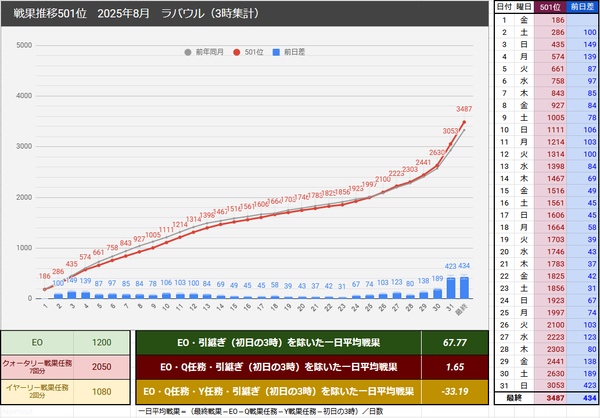The height and width of the screenshot is (418, 600).
Task: Click the gold banner EO・Q任務・Y任務・引継ぎ average
Action: pyautogui.click(x=279, y=392)
